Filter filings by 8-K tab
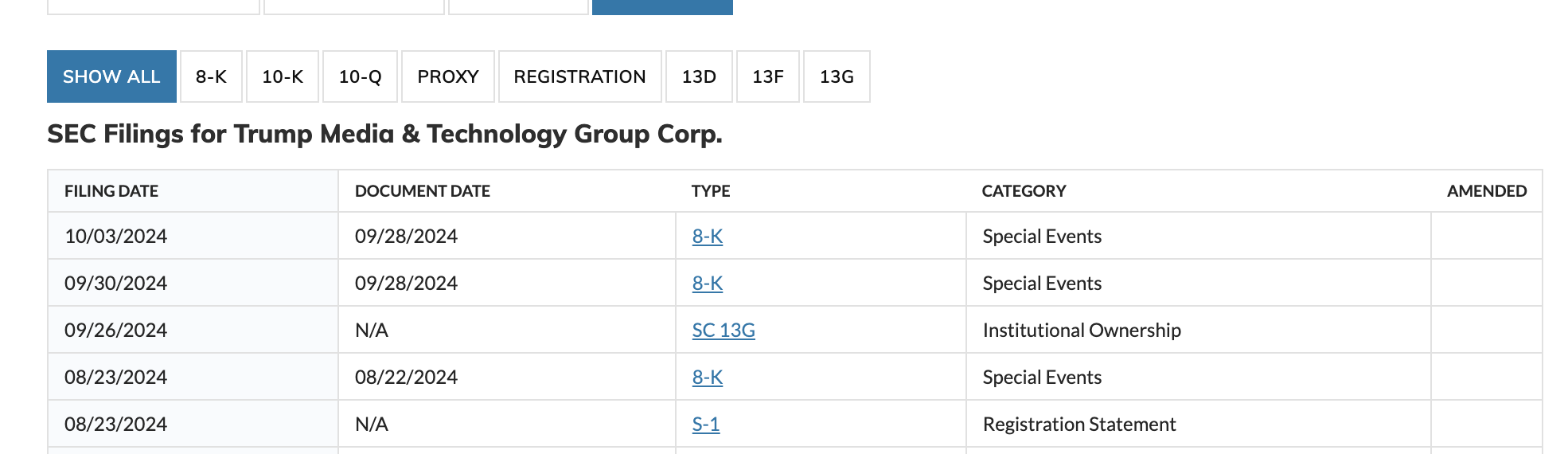The image size is (1568, 454). (211, 76)
